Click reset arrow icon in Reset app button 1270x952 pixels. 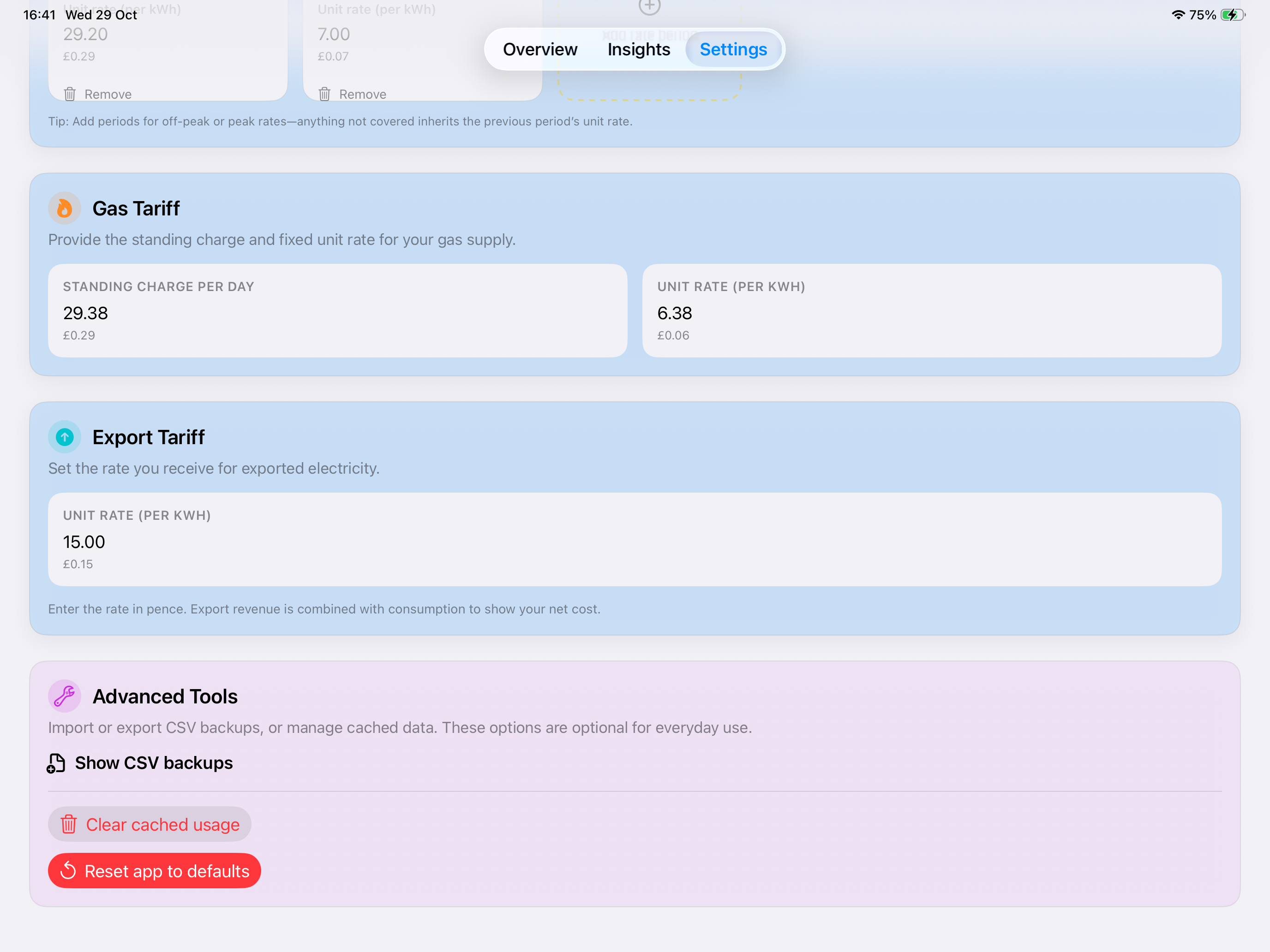tap(68, 870)
